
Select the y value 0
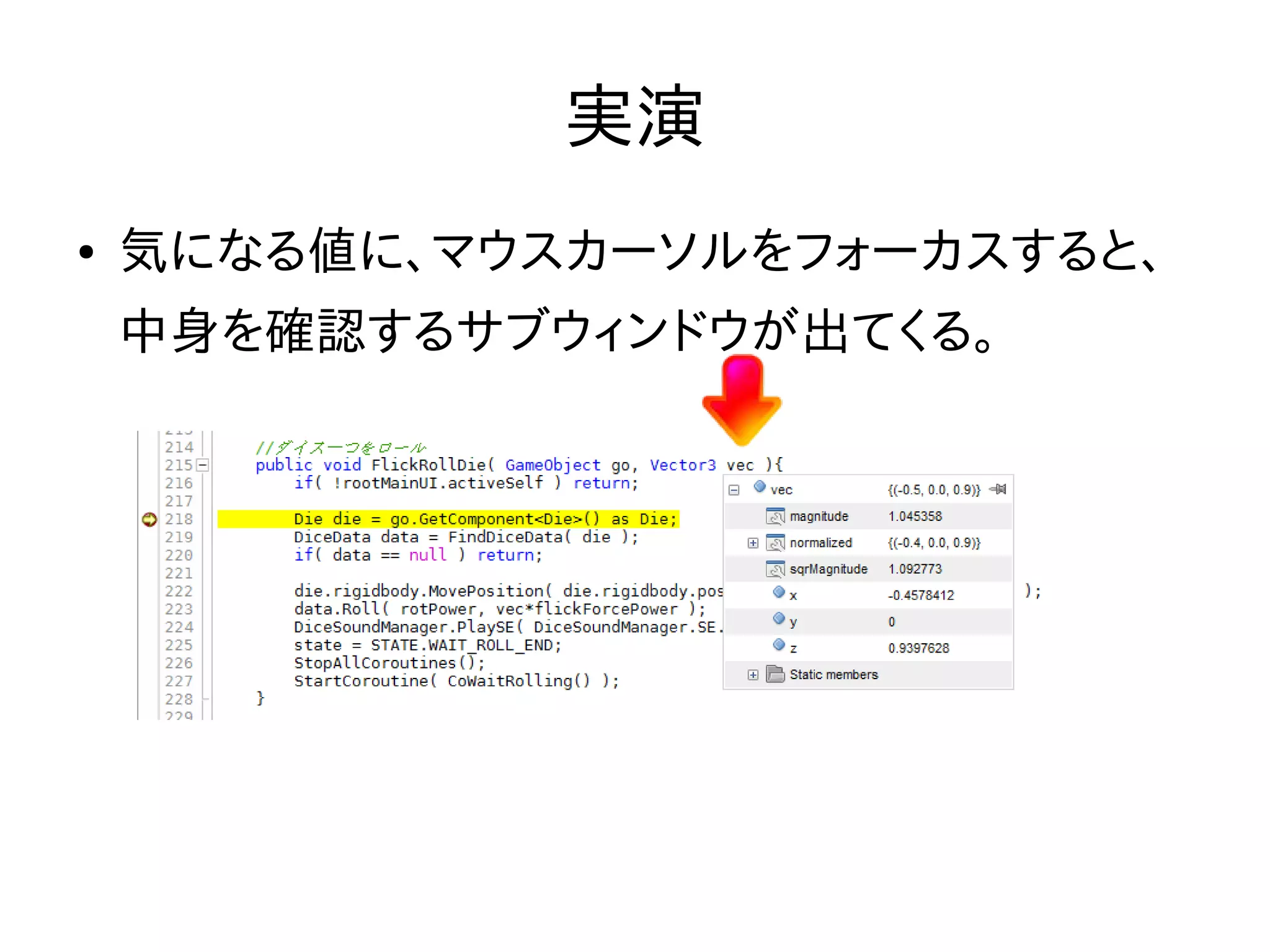(892, 622)
